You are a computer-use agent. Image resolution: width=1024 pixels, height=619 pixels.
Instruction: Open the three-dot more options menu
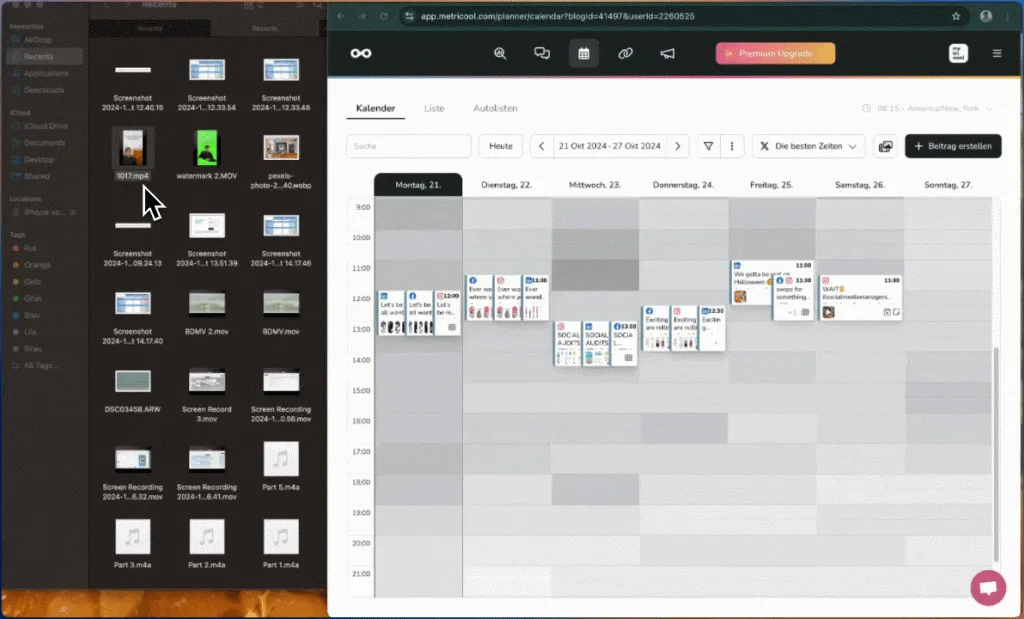pyautogui.click(x=734, y=146)
